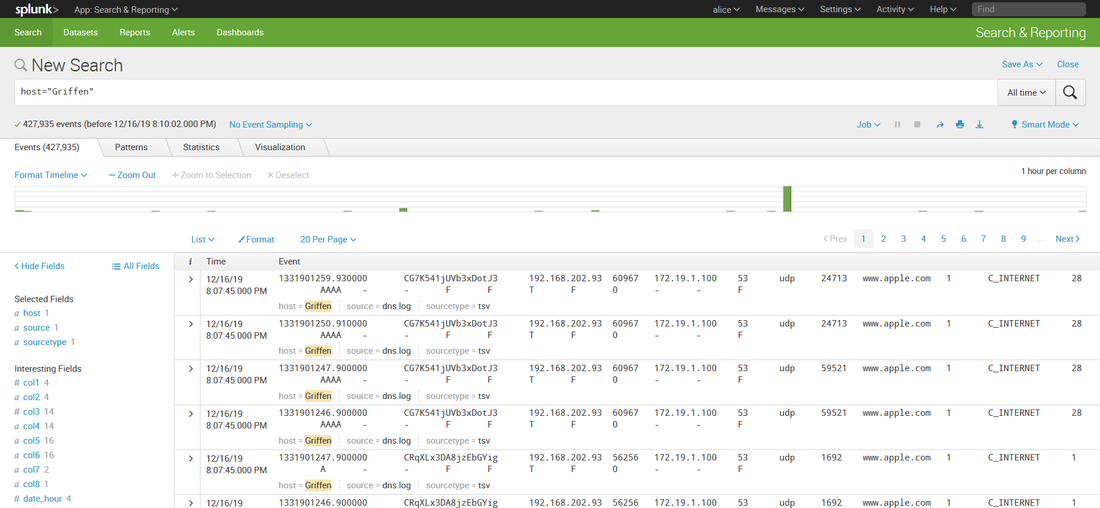Open 20 Per Page dropdown
This screenshot has width=1100, height=508.
(x=328, y=239)
